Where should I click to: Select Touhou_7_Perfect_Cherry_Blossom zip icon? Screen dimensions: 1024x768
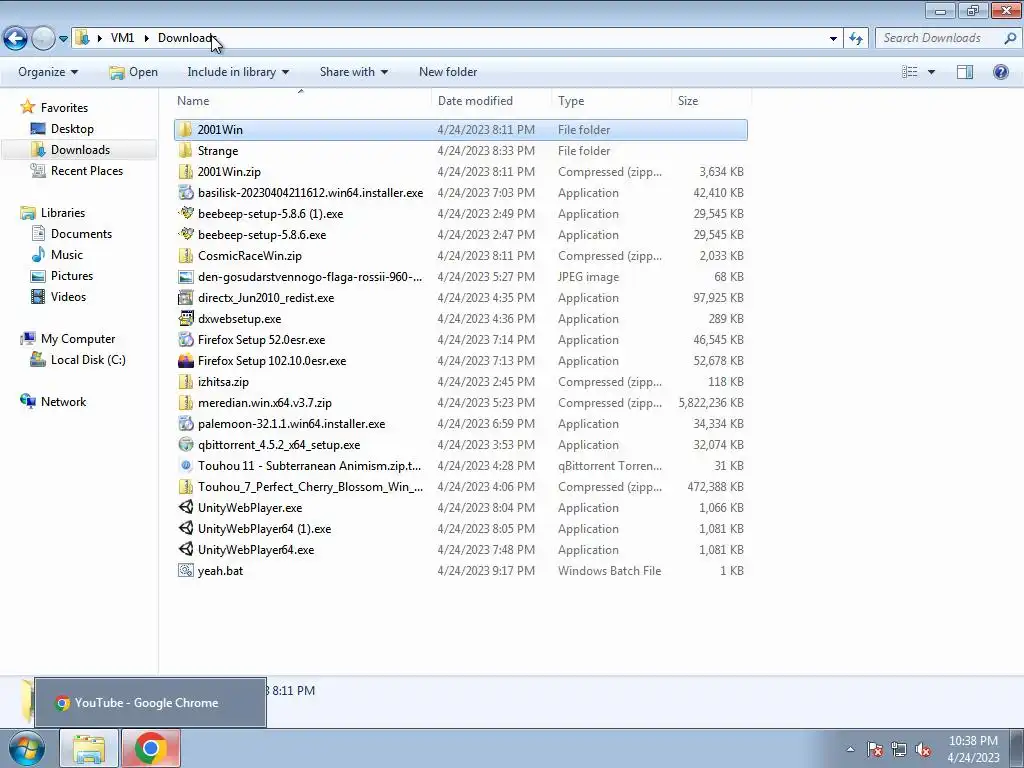185,487
